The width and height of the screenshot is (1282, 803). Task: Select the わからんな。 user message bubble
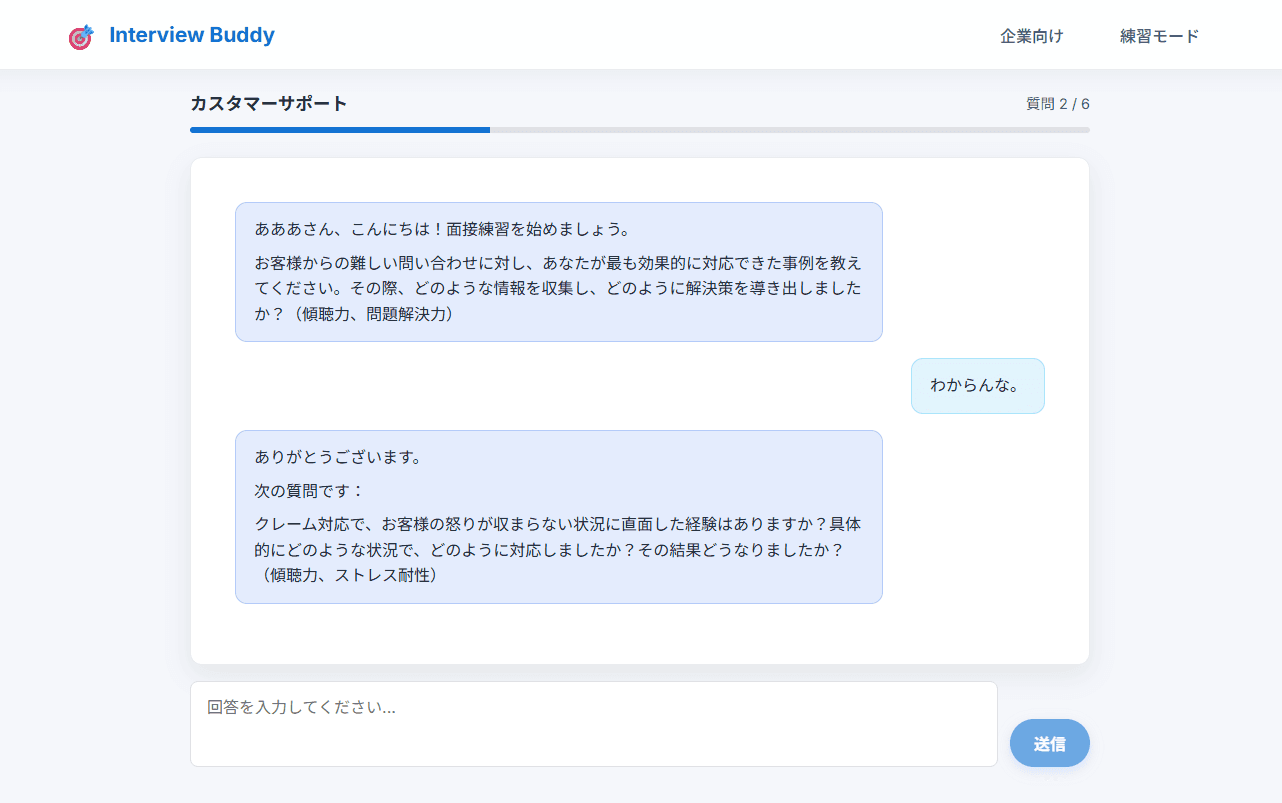click(977, 385)
